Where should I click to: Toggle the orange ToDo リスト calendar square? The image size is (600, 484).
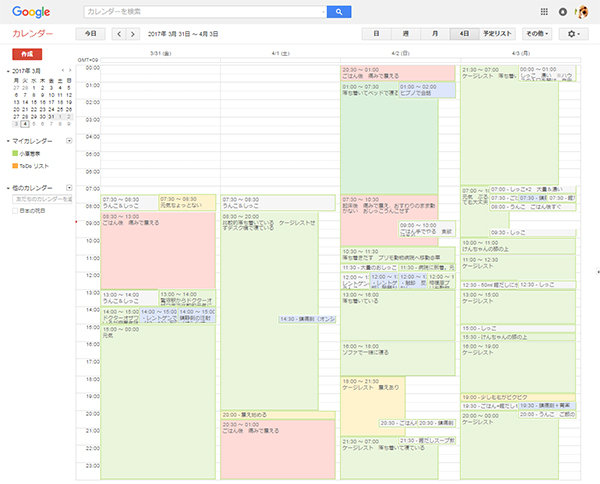coord(15,166)
